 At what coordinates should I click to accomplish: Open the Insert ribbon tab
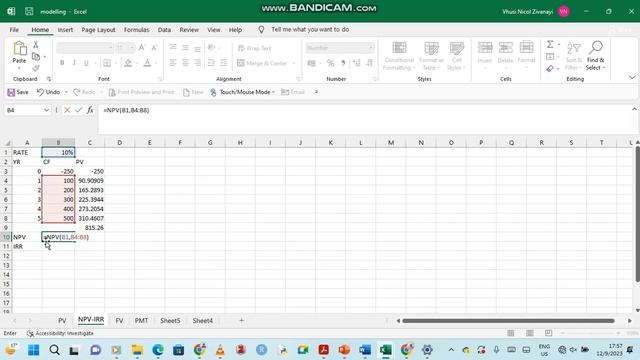(65, 30)
